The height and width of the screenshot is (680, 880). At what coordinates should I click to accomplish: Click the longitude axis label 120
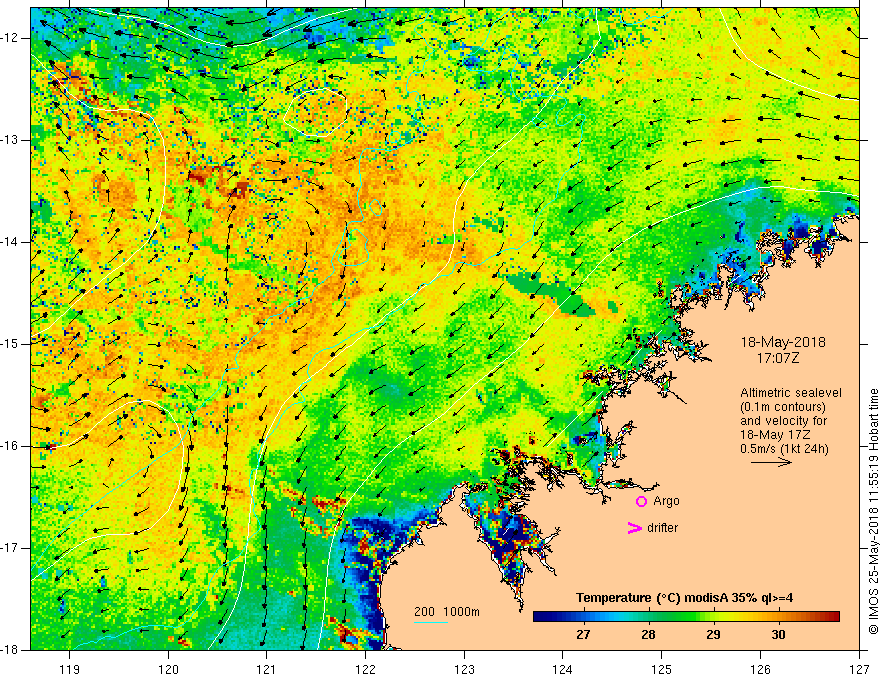click(168, 669)
